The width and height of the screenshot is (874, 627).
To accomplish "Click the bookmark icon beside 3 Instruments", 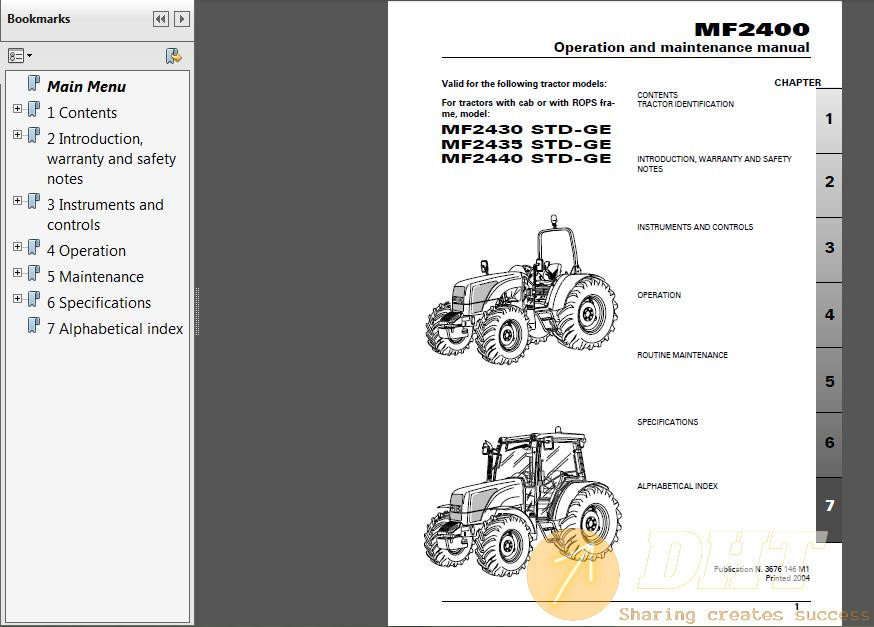I will point(34,201).
